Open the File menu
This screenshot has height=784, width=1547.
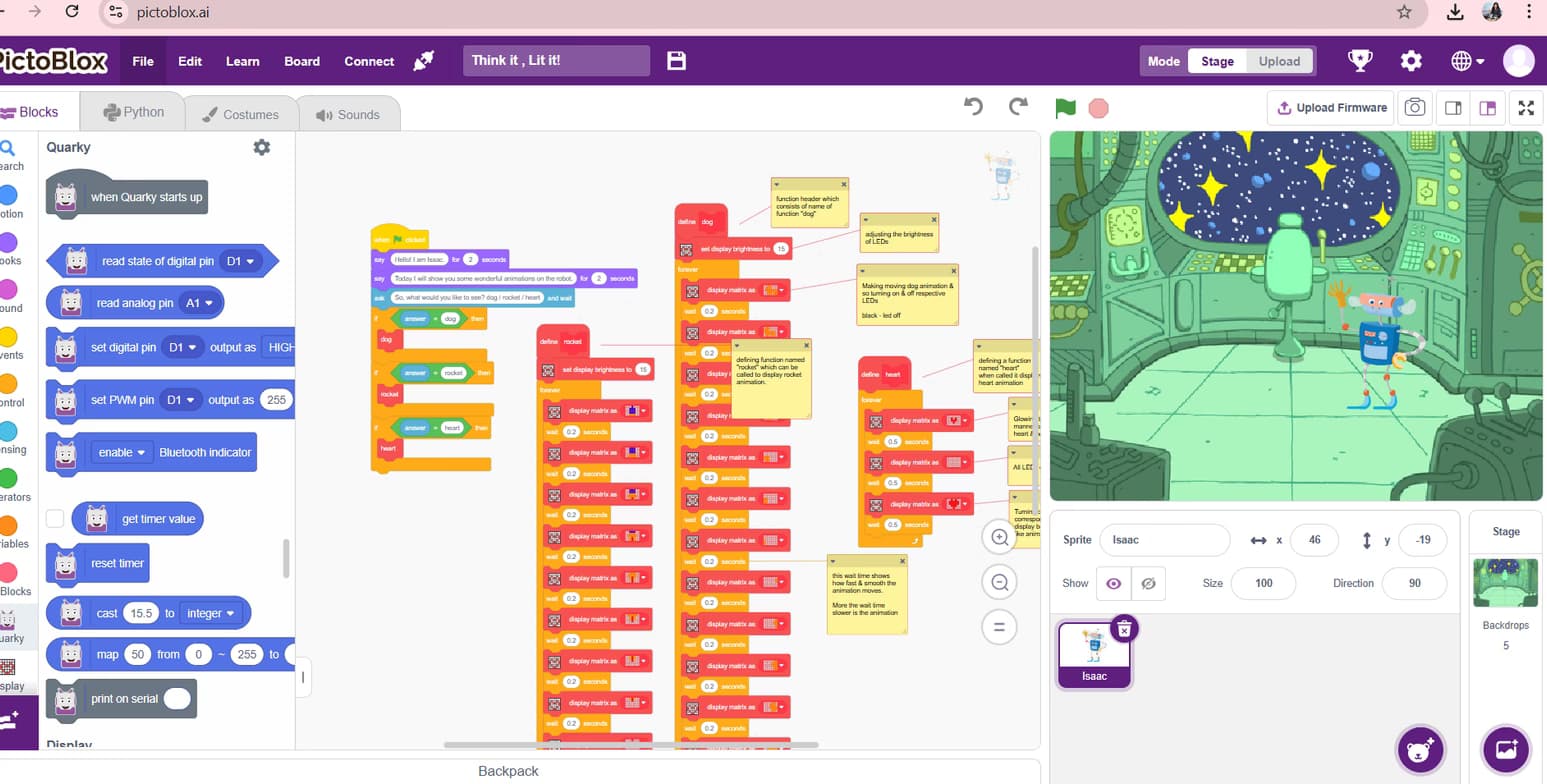pos(143,61)
